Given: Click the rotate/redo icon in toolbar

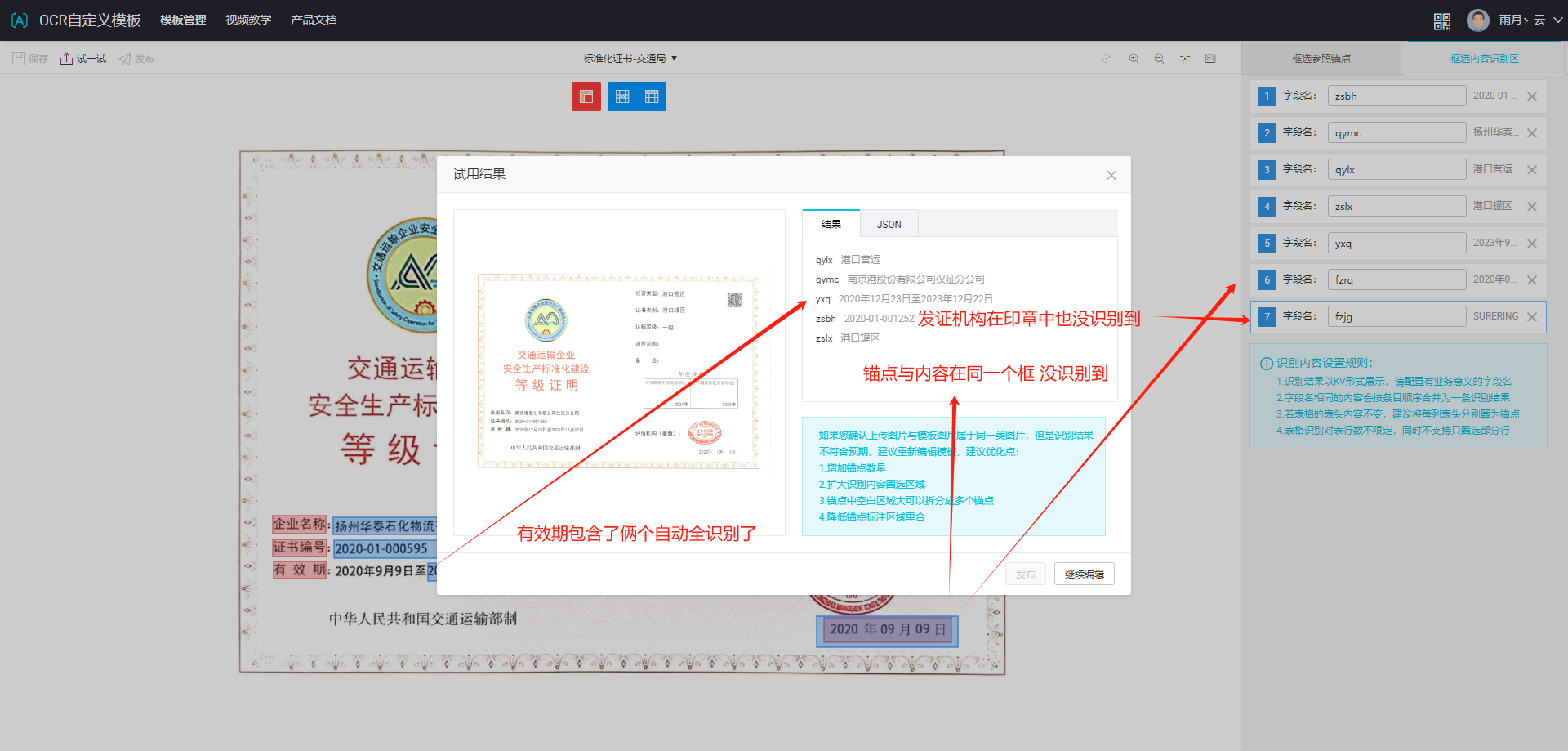Looking at the screenshot, I should click(1106, 59).
